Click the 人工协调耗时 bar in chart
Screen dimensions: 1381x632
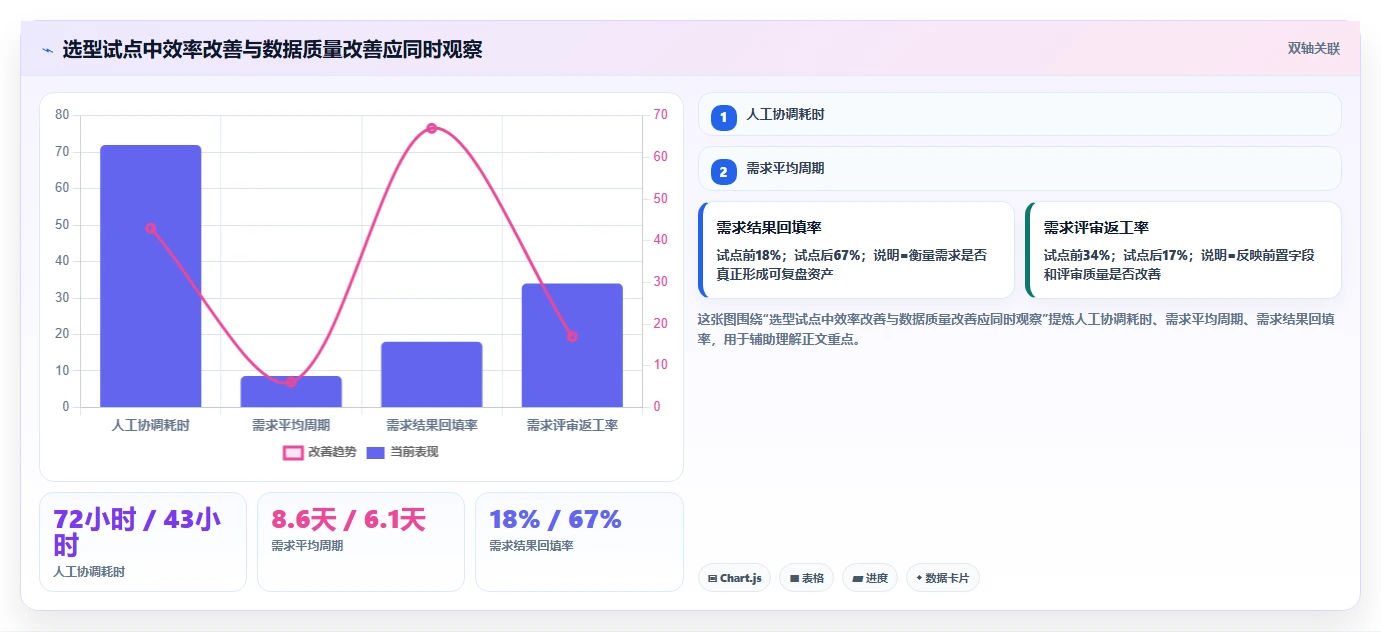(x=151, y=276)
